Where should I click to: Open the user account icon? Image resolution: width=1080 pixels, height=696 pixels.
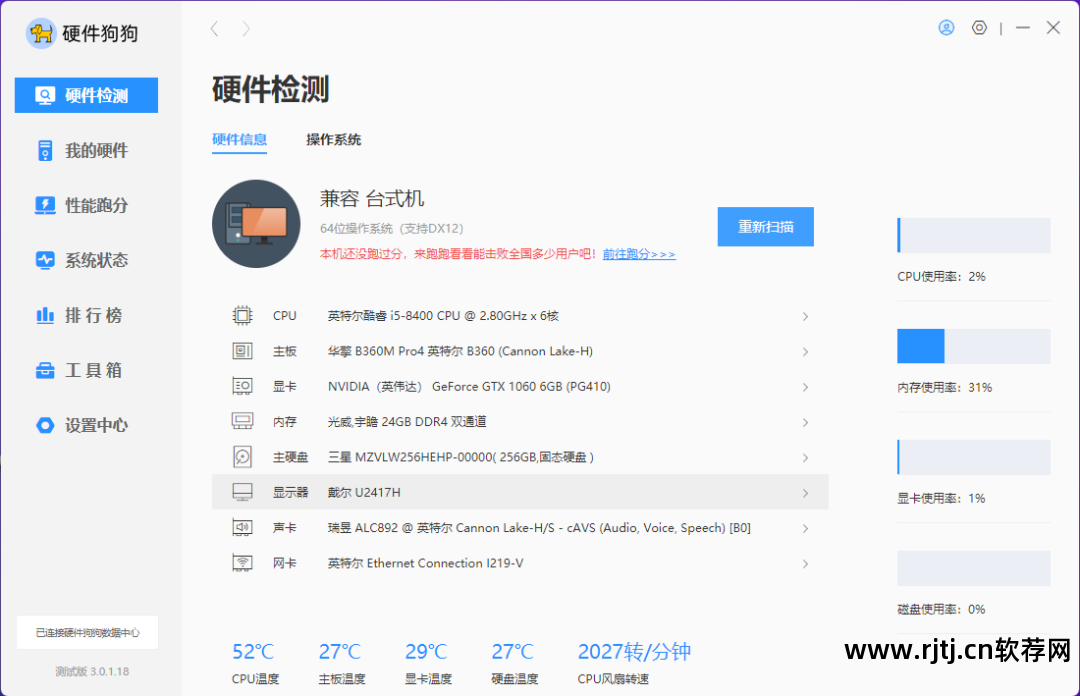946,28
